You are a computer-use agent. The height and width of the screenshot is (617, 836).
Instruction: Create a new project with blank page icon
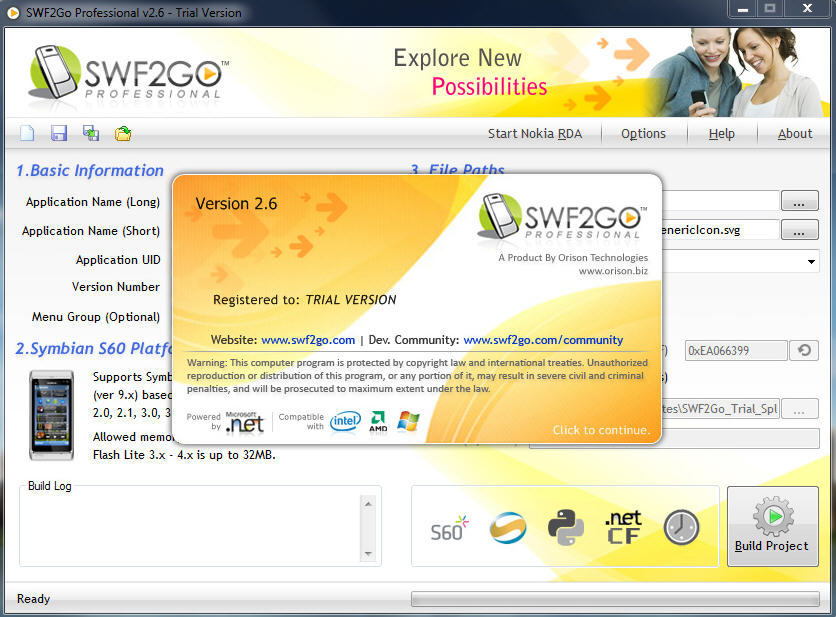[27, 133]
